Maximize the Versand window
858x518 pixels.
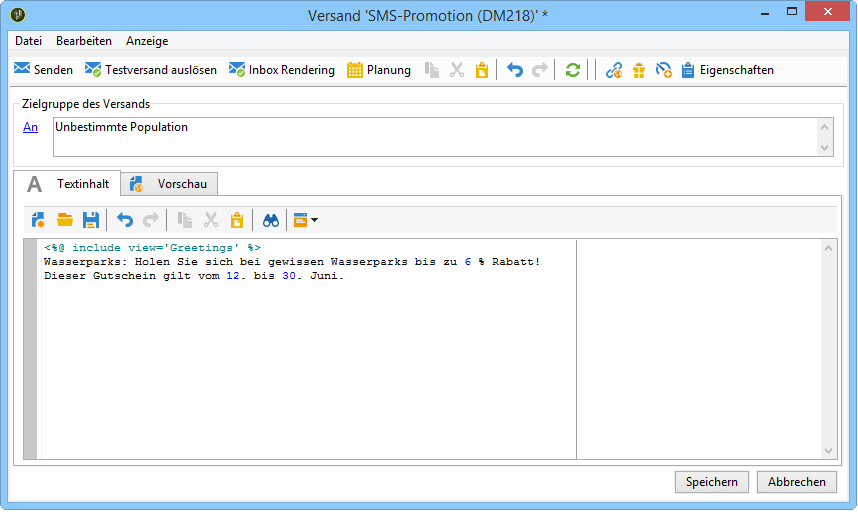[x=792, y=12]
